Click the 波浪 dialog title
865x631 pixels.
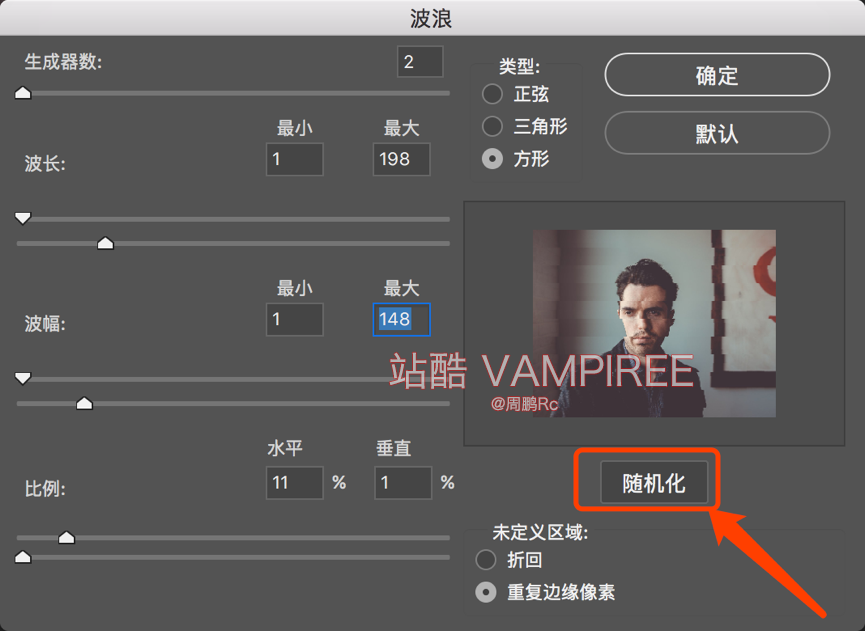(431, 18)
